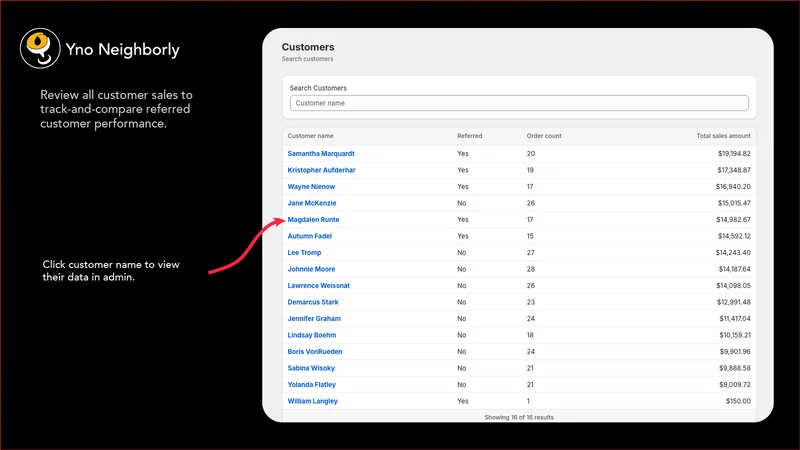Select the $150.00 sales amount

click(738, 401)
